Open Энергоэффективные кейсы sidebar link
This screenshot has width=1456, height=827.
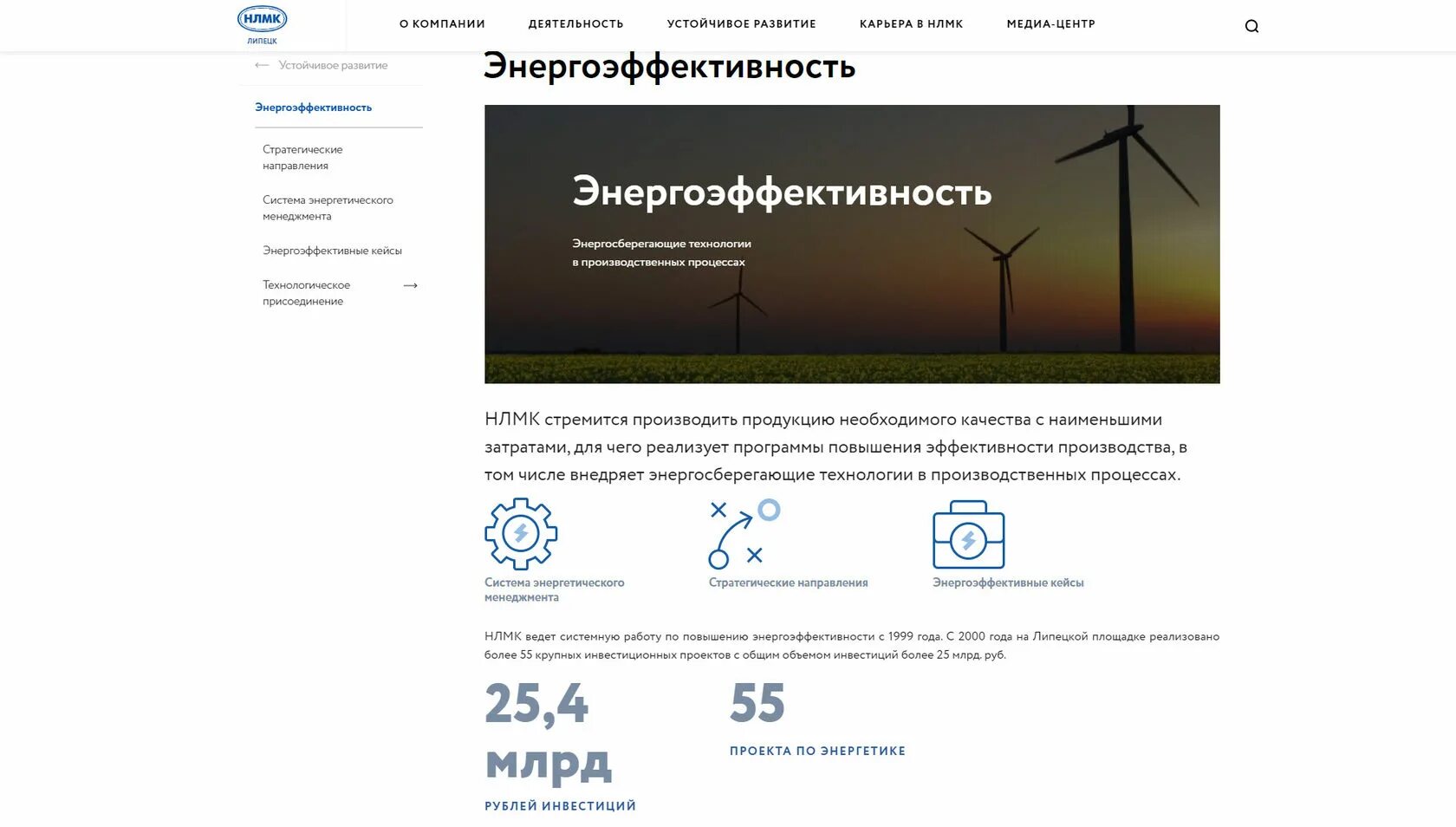pyautogui.click(x=333, y=251)
